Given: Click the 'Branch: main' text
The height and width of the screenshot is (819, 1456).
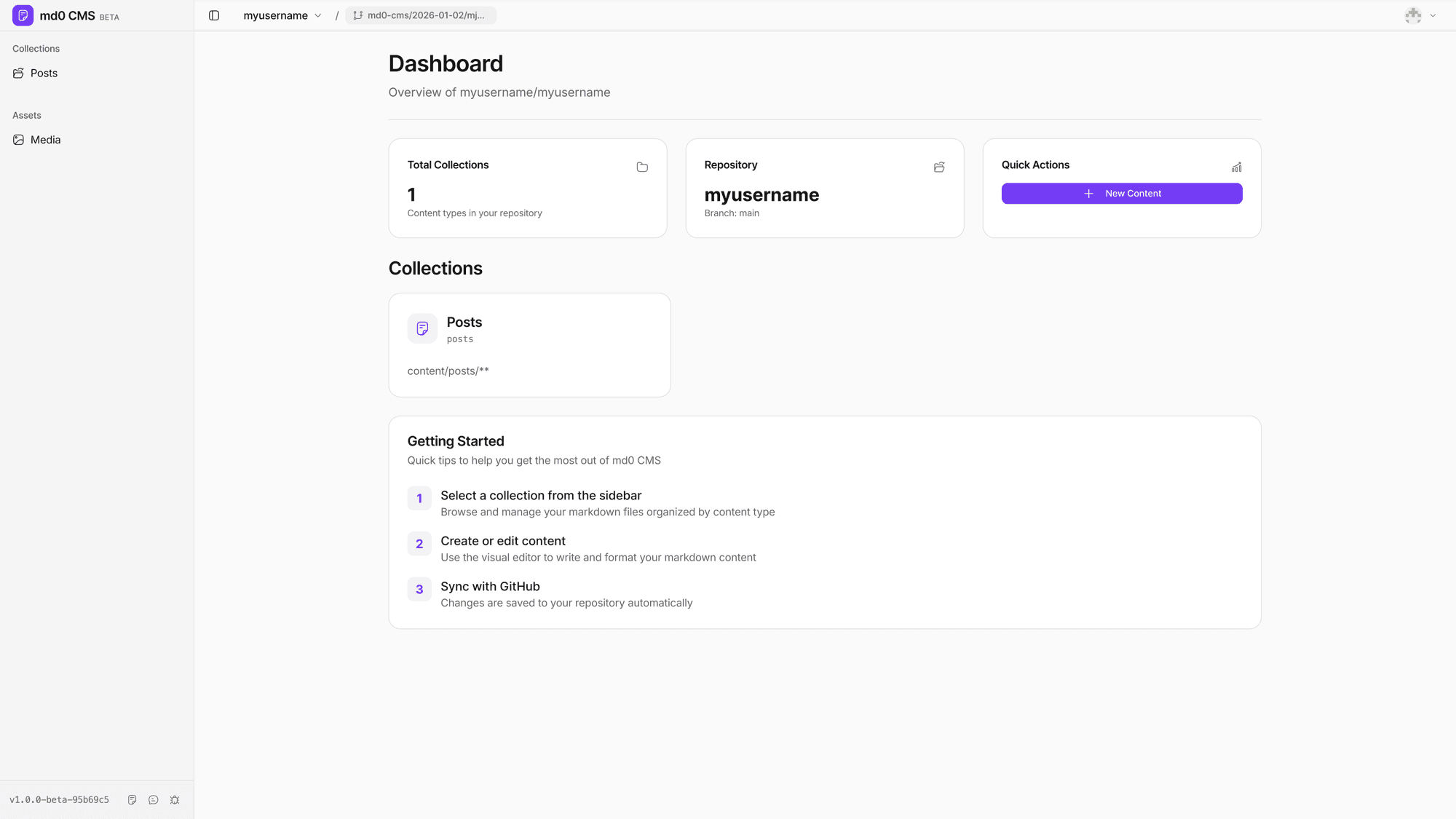Looking at the screenshot, I should point(732,213).
